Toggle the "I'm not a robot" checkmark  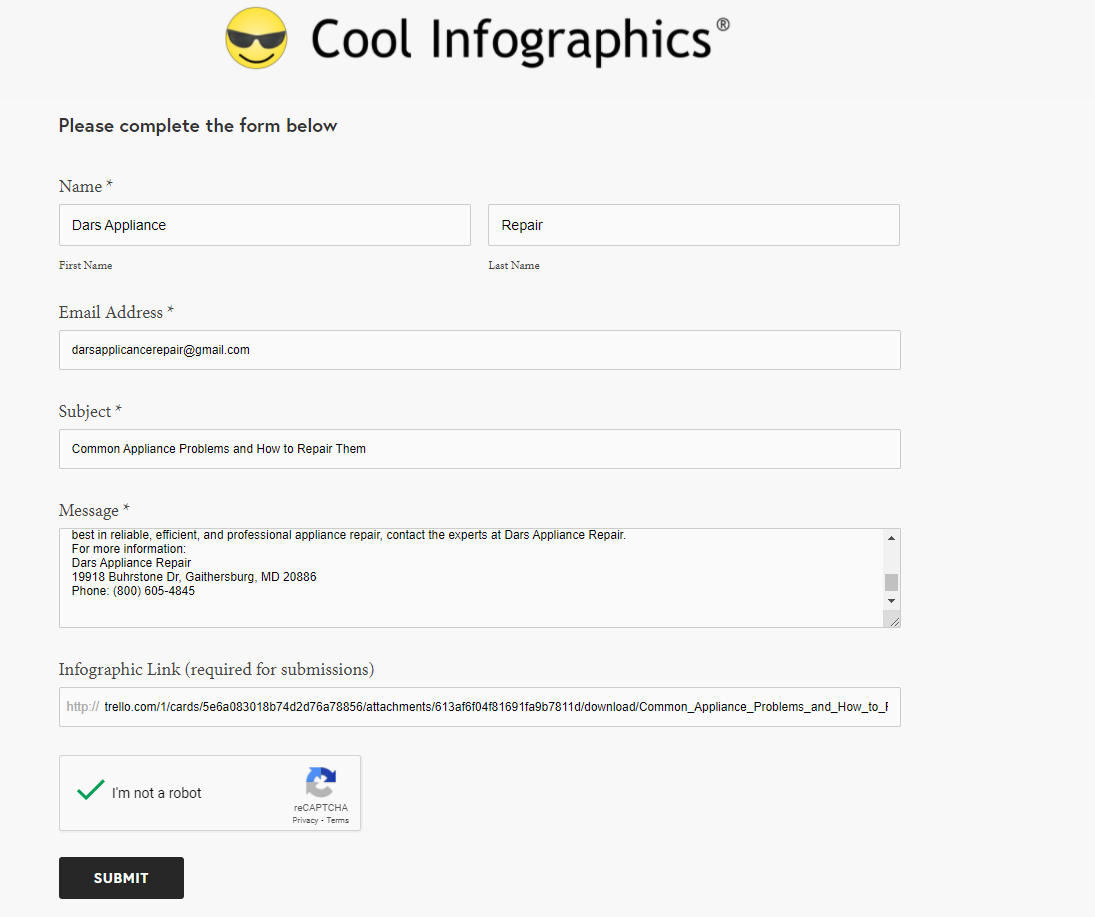coord(91,791)
